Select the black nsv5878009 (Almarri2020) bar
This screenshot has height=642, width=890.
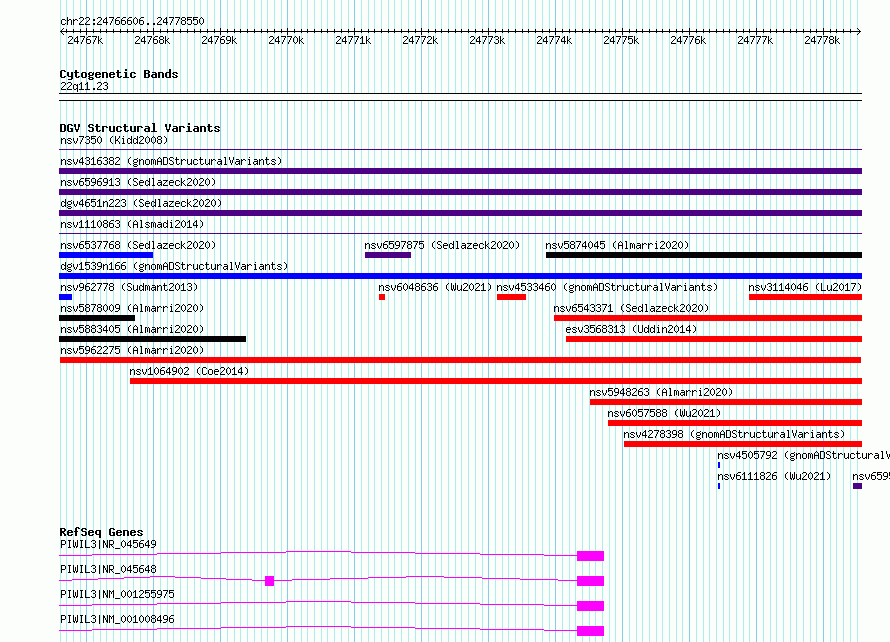click(97, 318)
